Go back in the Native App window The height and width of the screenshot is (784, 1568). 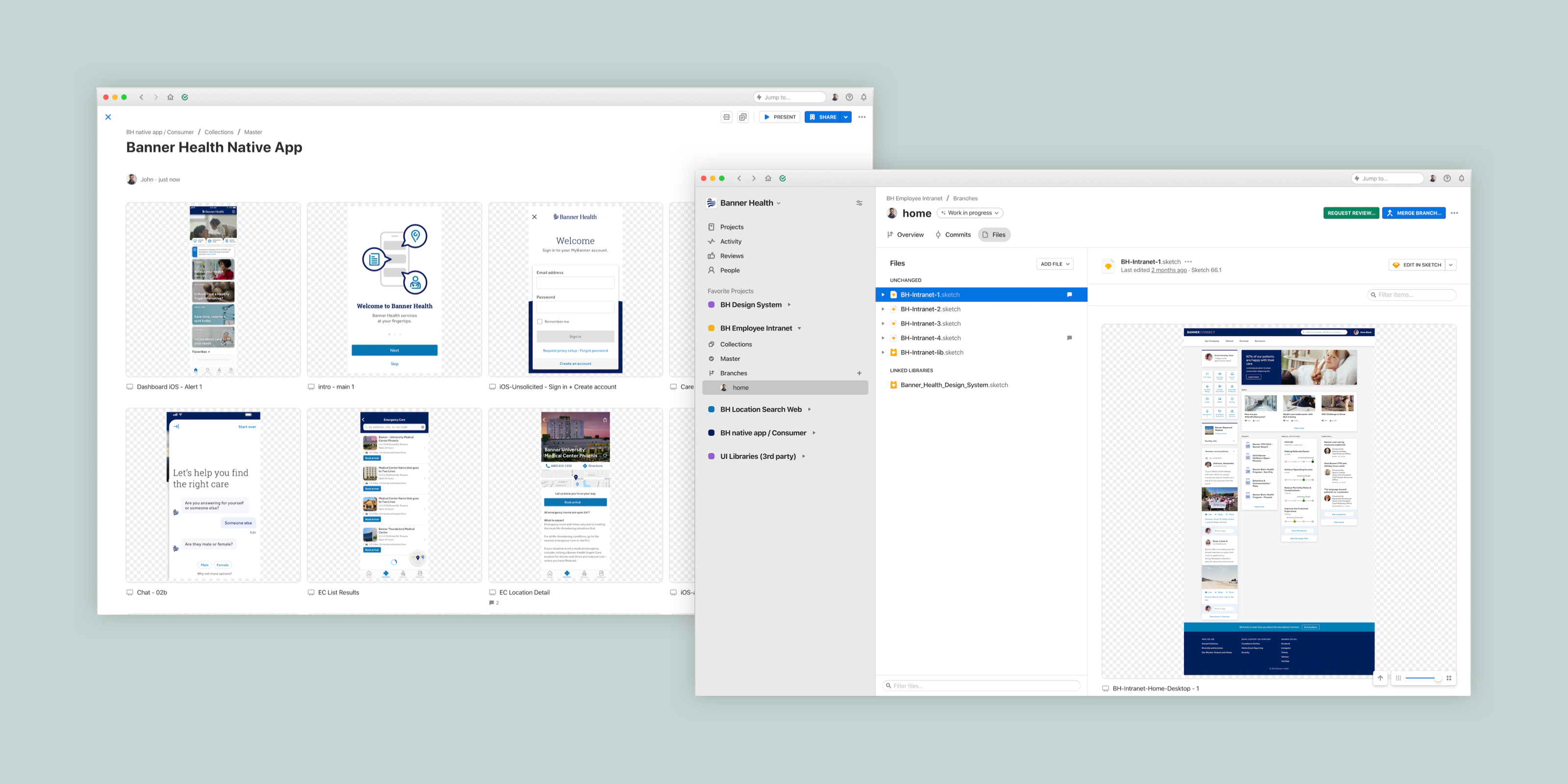coord(141,98)
